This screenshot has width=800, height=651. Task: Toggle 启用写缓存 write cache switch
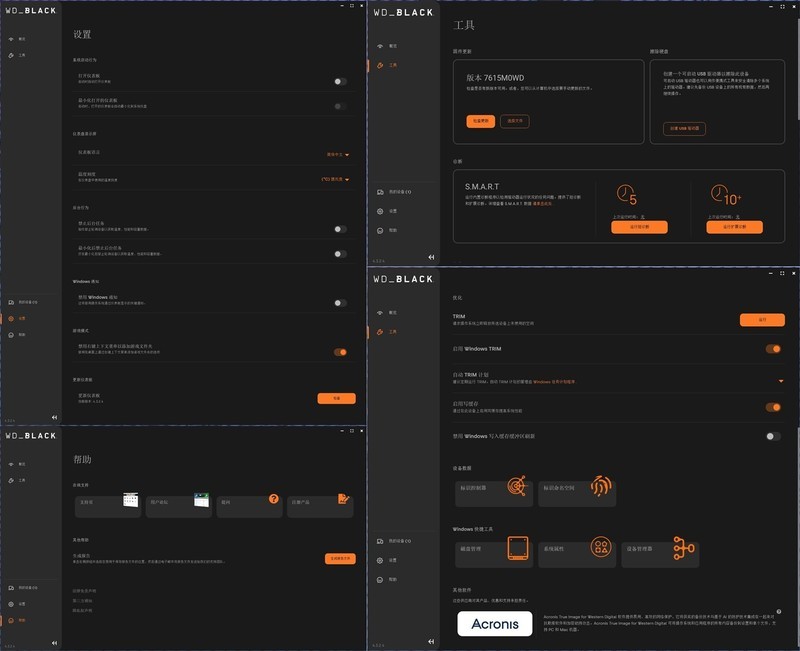pyautogui.click(x=773, y=408)
